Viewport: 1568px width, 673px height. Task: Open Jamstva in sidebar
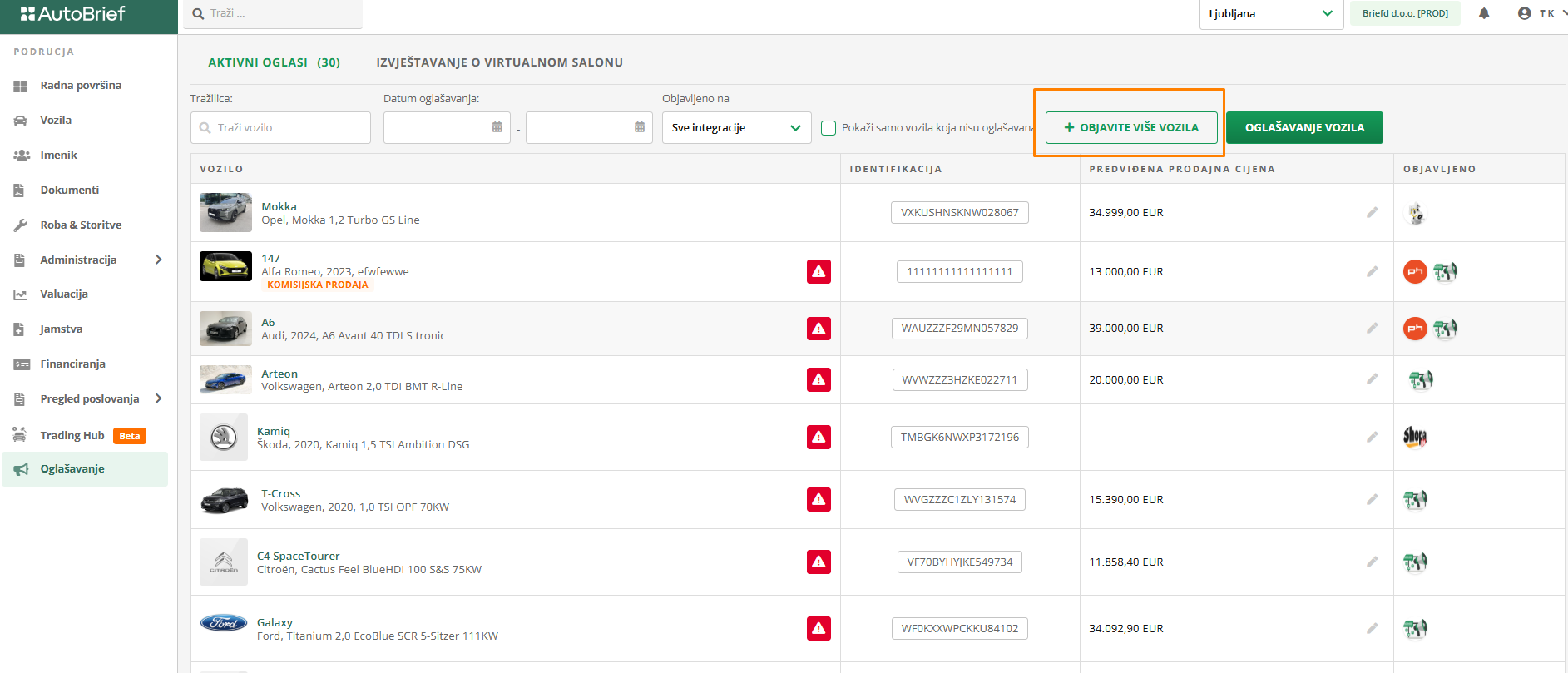62,329
